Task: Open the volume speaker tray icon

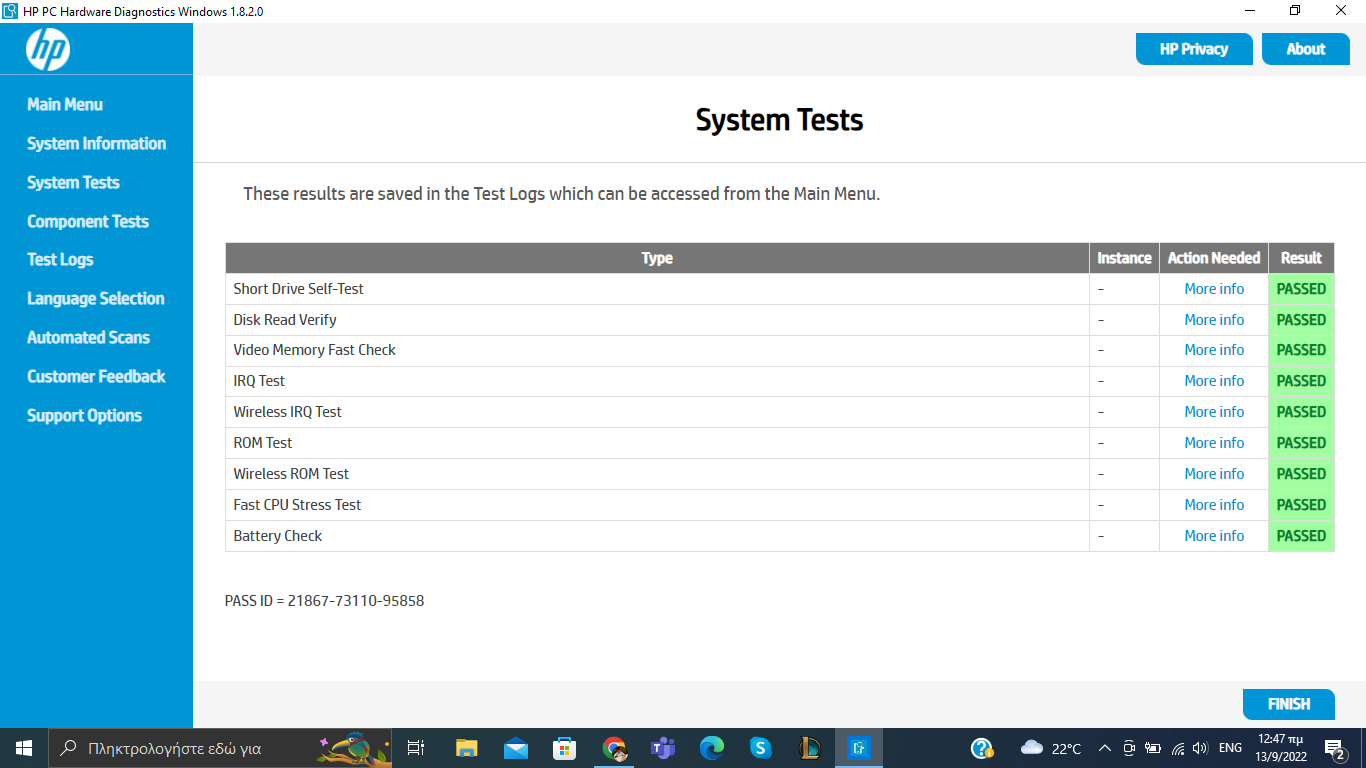Action: 1201,748
